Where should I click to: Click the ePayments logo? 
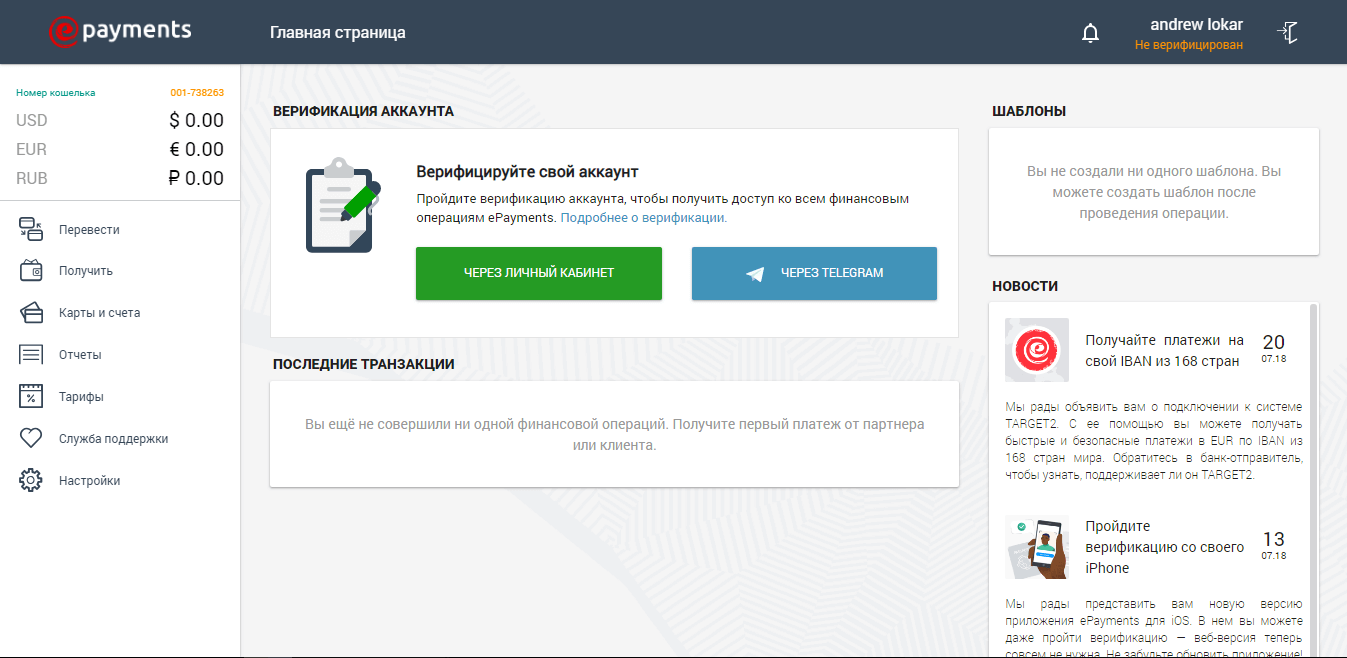[x=120, y=32]
